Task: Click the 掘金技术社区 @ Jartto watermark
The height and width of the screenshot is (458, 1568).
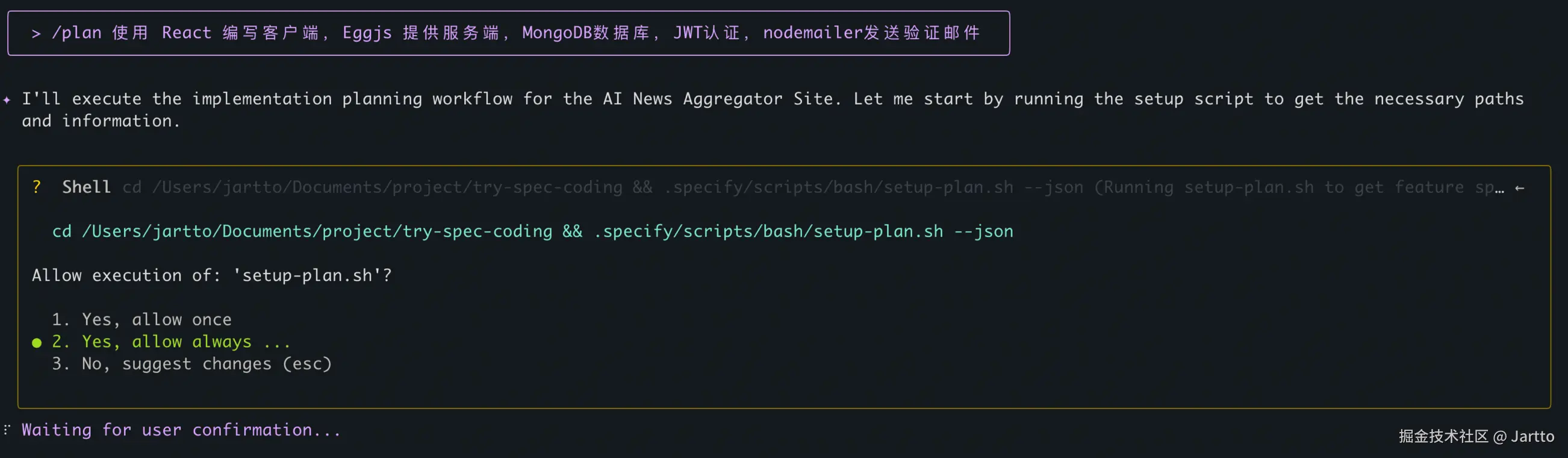Action: coord(1475,436)
